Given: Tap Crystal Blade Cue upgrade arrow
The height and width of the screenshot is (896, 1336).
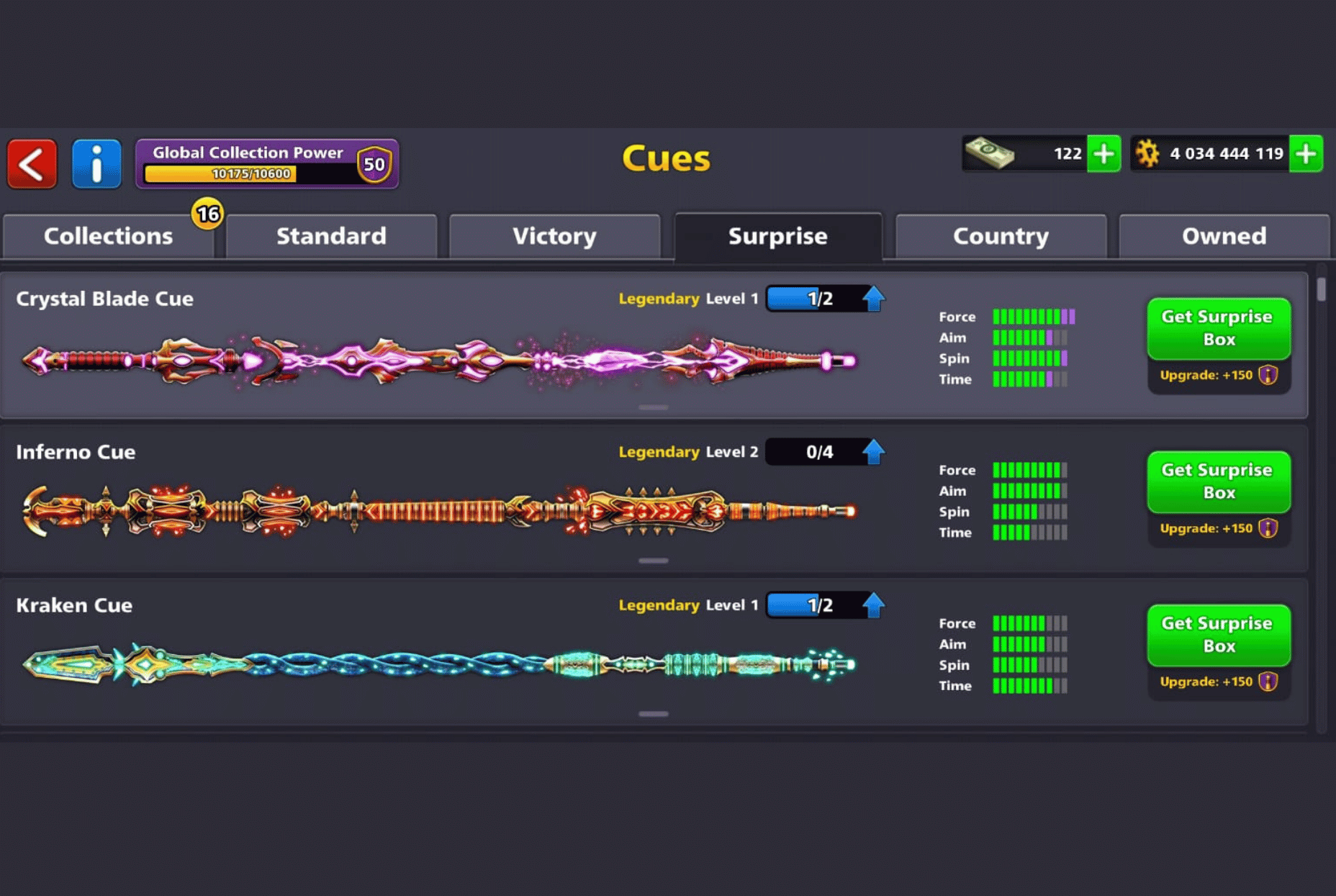Looking at the screenshot, I should pos(874,298).
